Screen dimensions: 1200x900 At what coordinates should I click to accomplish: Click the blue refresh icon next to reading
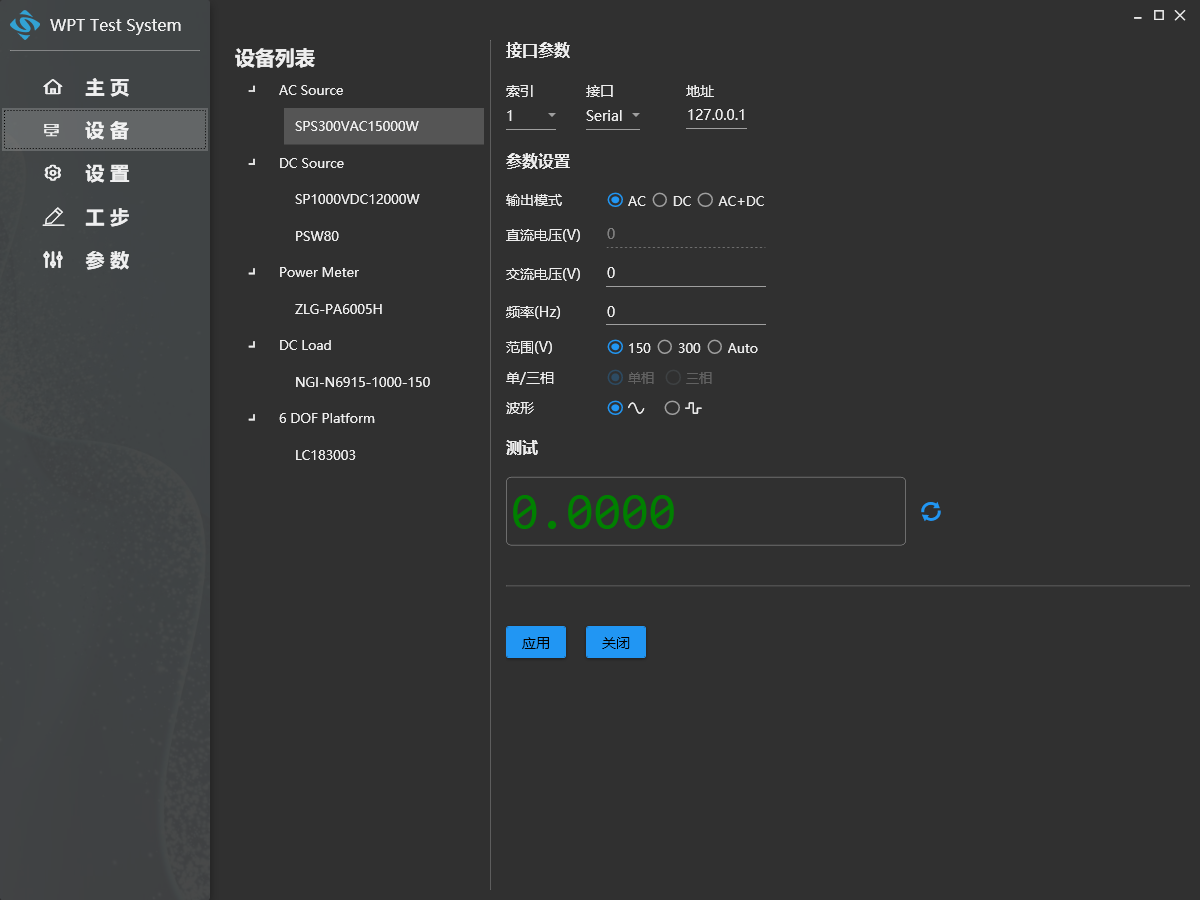coord(931,512)
